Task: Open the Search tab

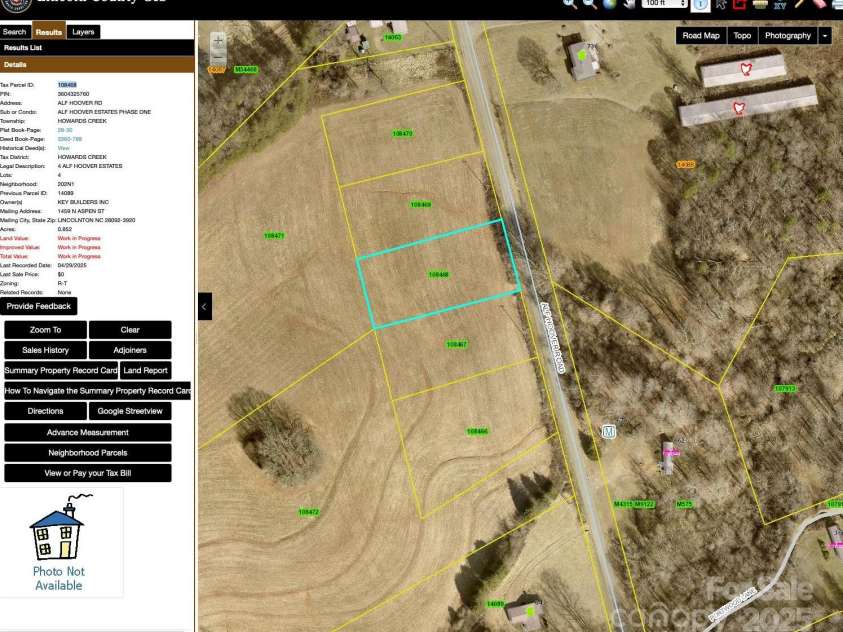Action: click(15, 32)
